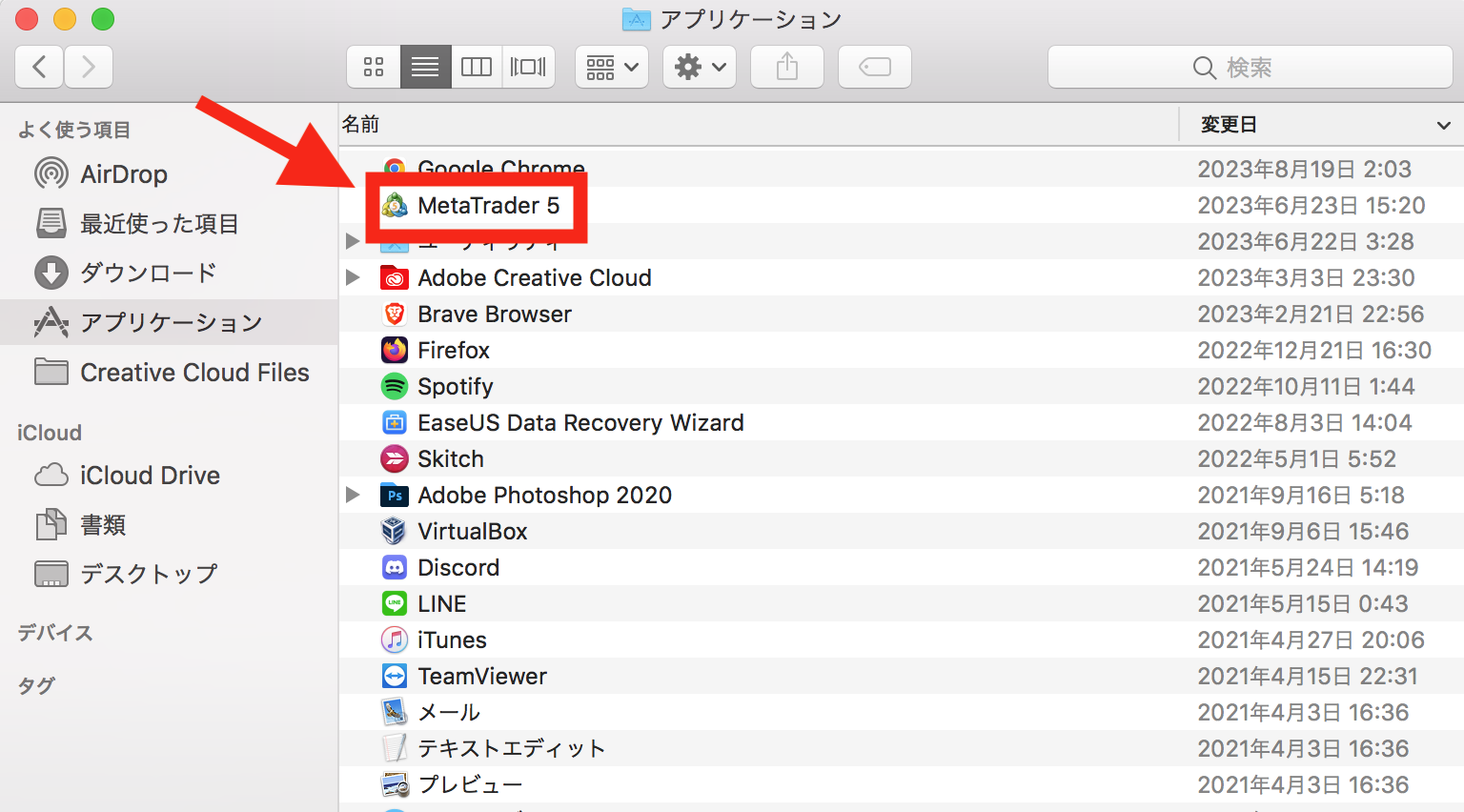Screen dimensions: 1464x812
Task: Click the タグ sidebar section header
Action: (36, 685)
